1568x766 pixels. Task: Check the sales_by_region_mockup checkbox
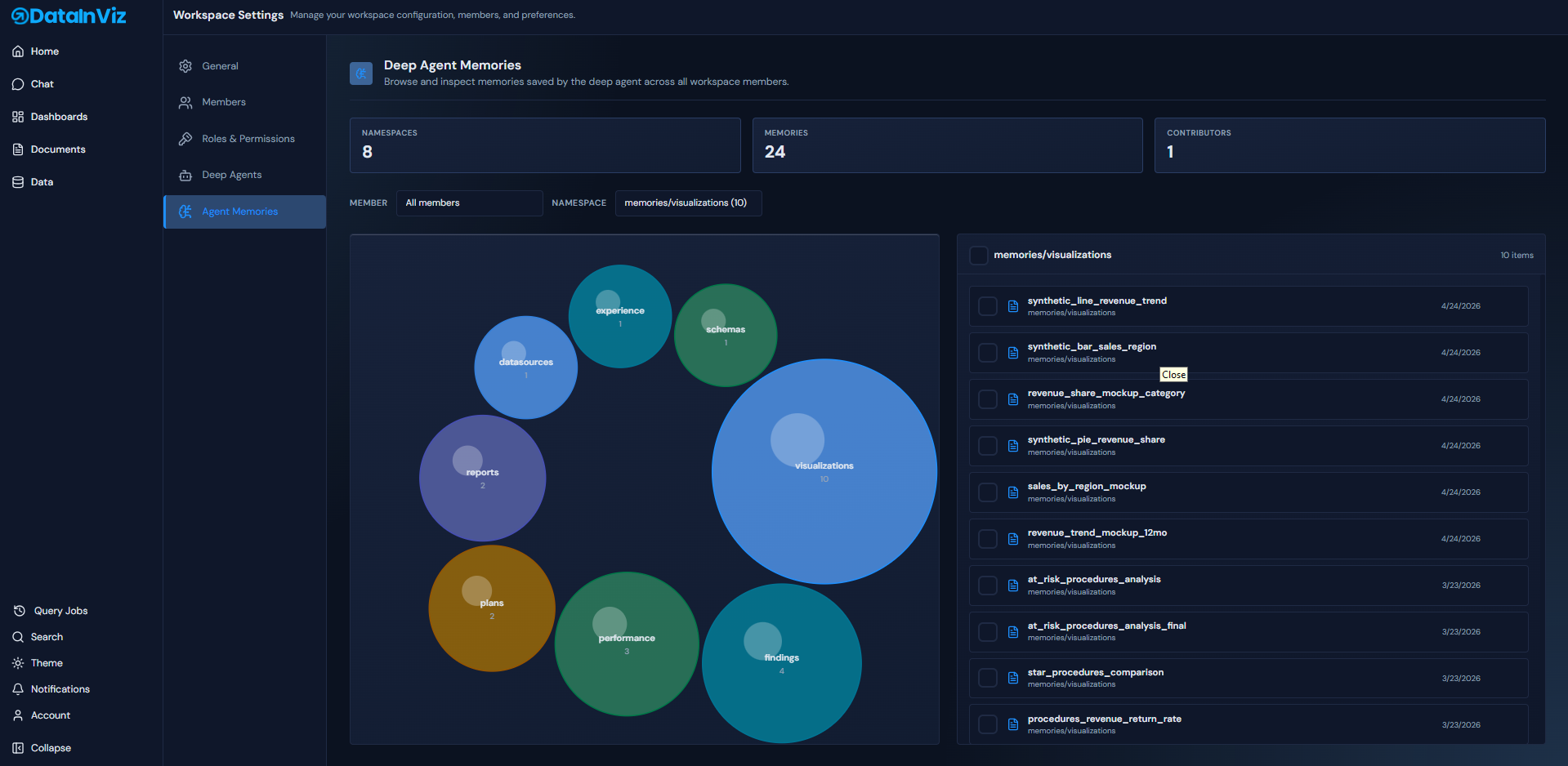[988, 492]
